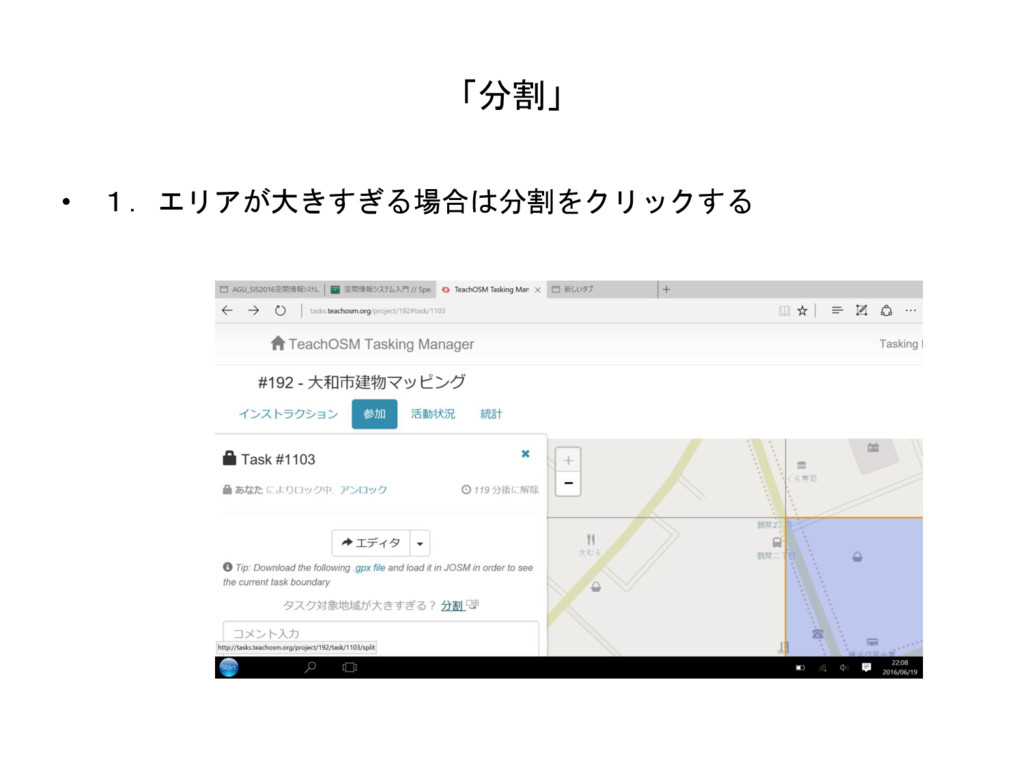Click the network signal tray icon
This screenshot has height=768, width=1024.
pyautogui.click(x=822, y=667)
